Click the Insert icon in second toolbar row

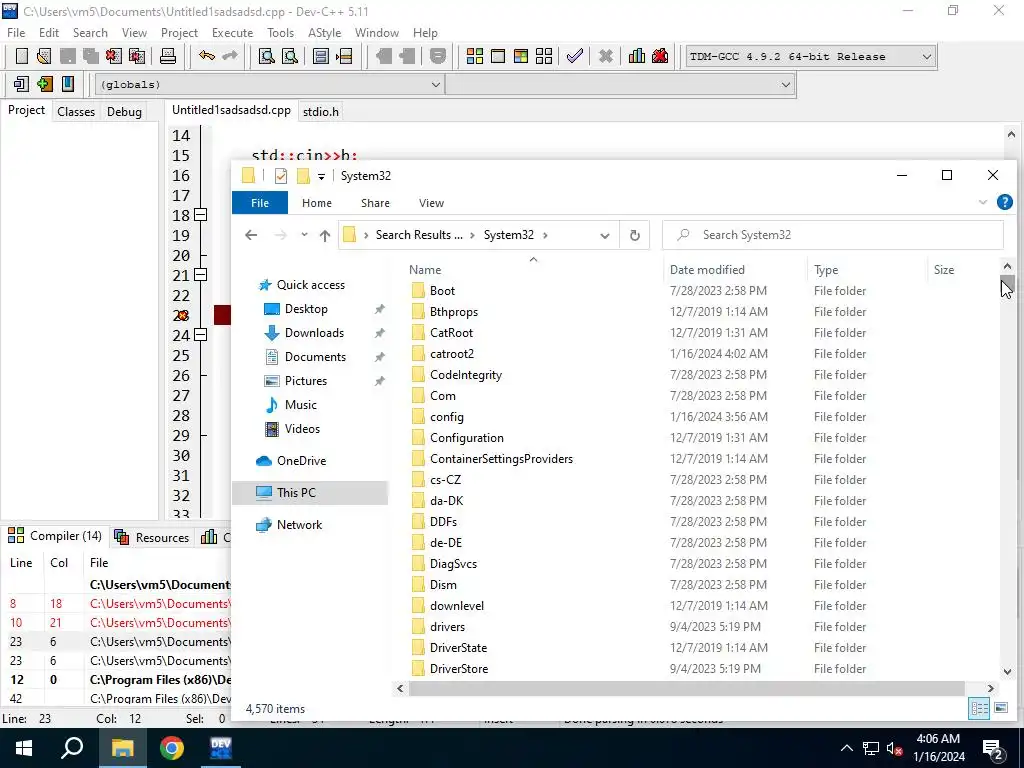[x=22, y=84]
